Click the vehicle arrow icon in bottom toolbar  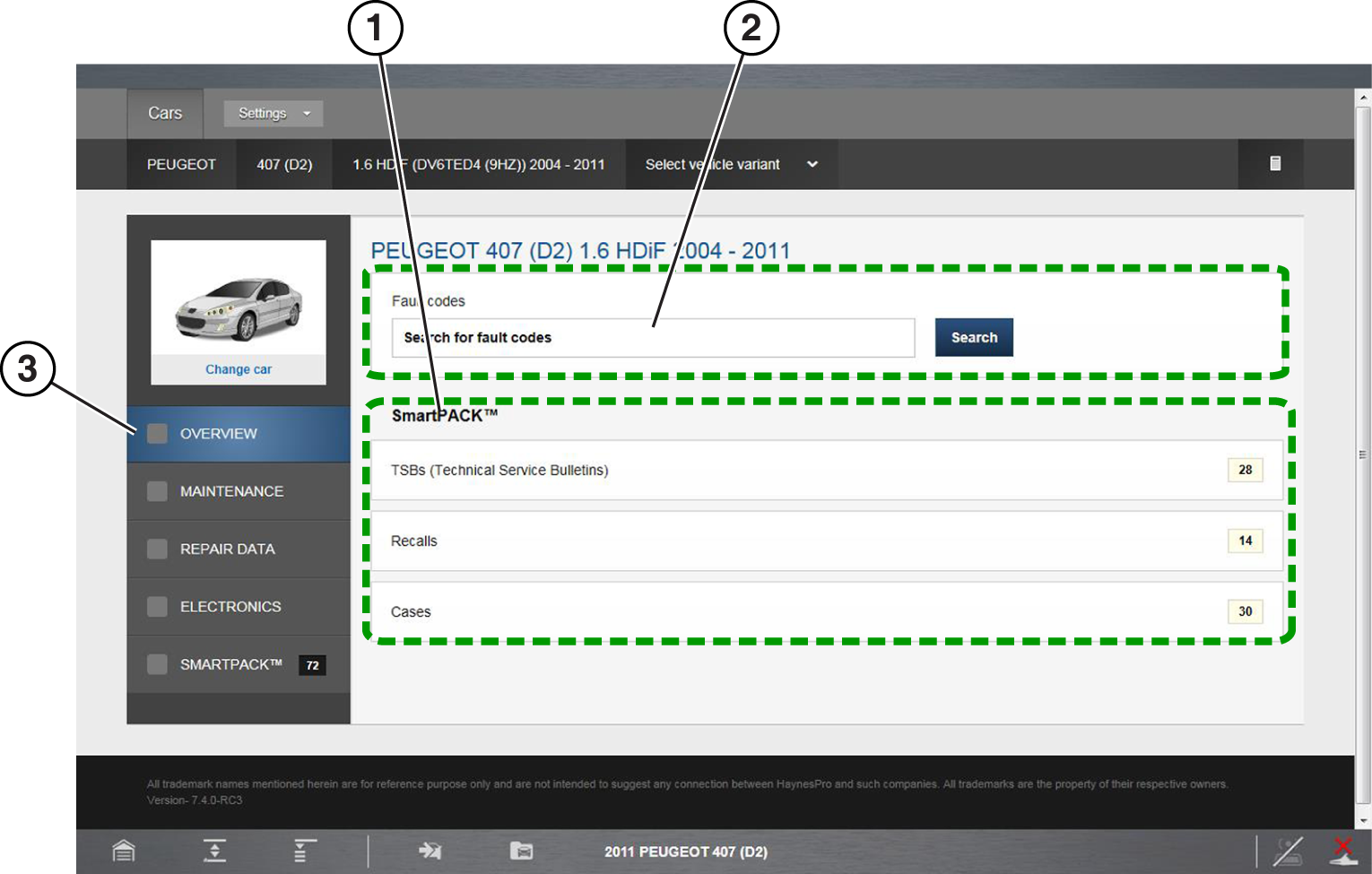point(430,850)
